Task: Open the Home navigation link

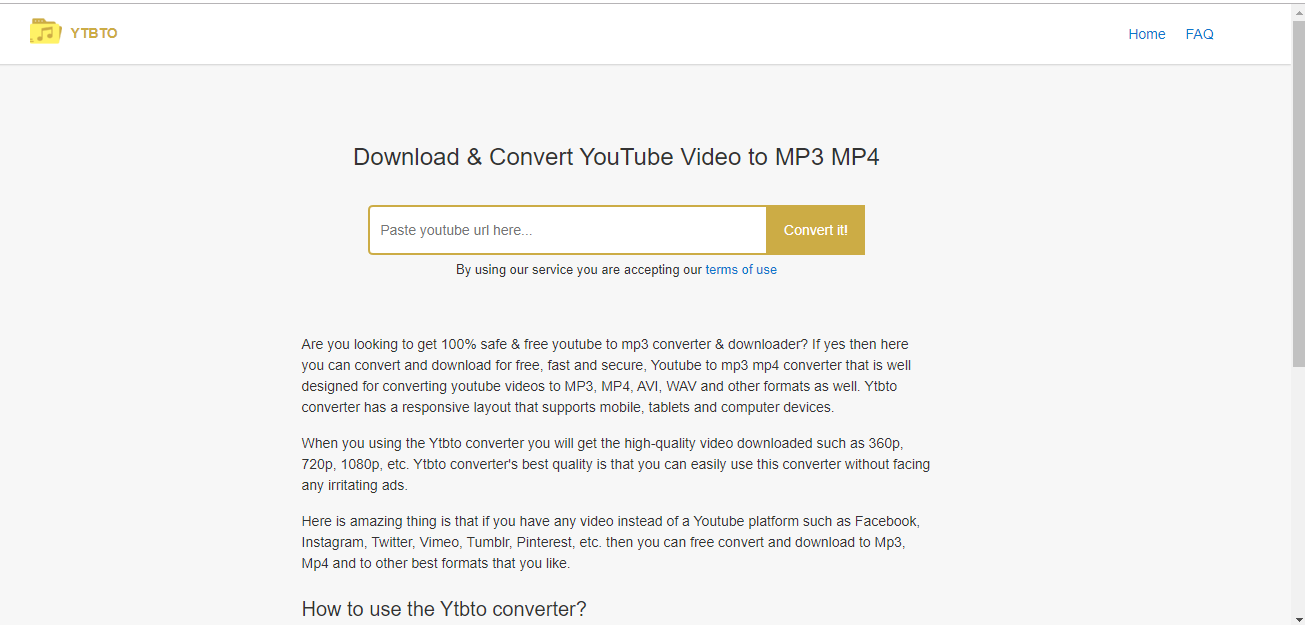Action: [x=1147, y=34]
